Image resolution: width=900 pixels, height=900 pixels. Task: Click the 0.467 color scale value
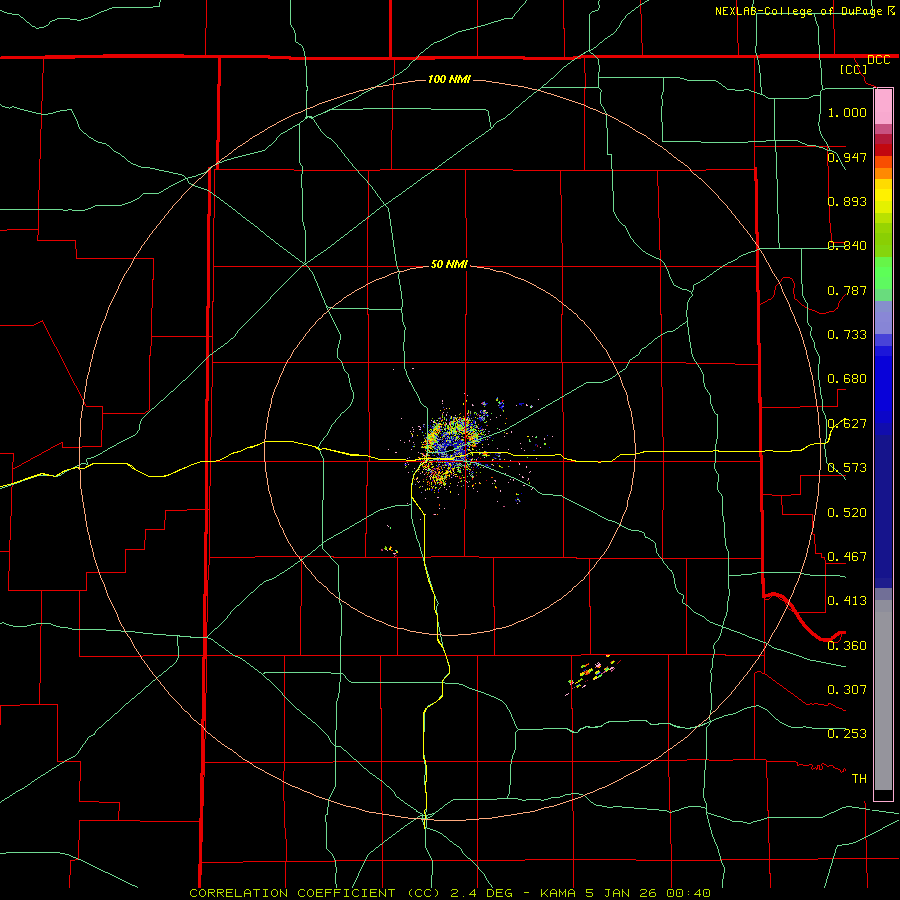(x=847, y=557)
